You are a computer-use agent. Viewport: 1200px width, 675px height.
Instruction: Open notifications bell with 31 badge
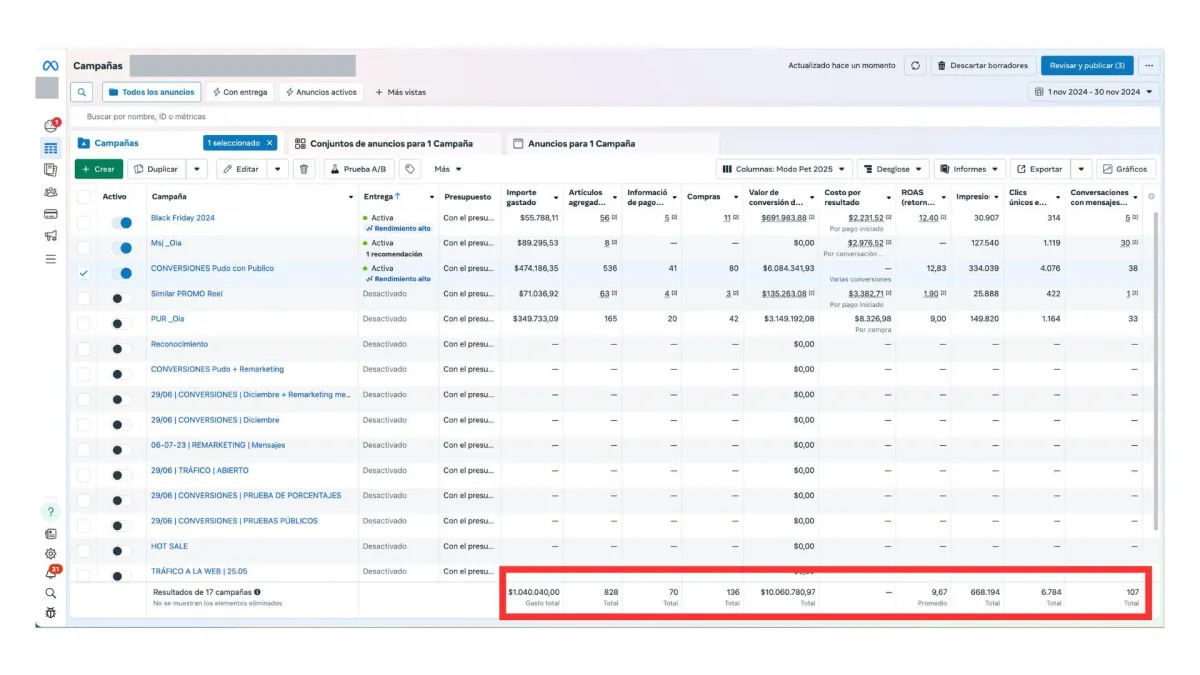[52, 573]
